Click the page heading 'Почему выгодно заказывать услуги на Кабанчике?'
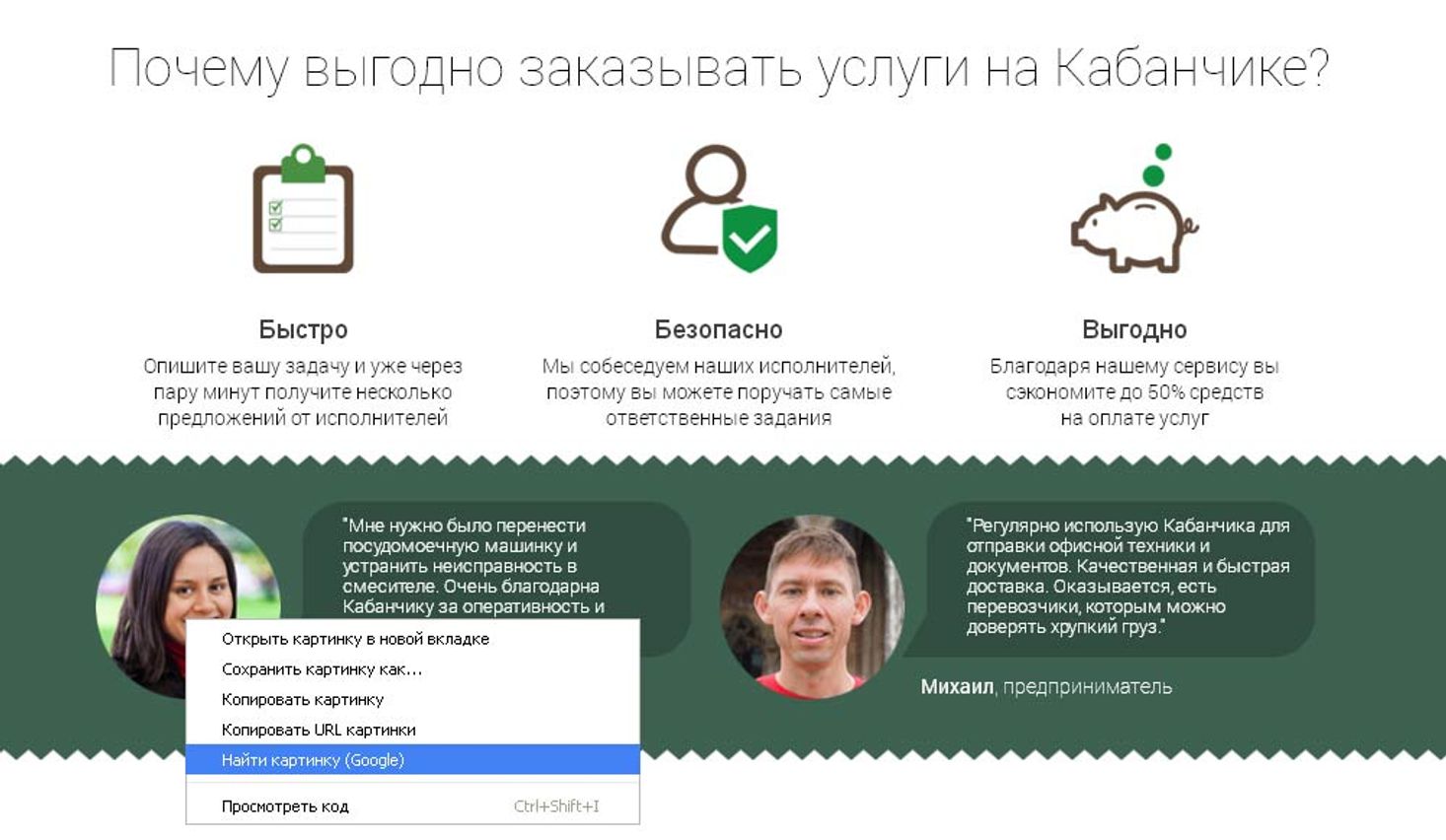Image resolution: width=1446 pixels, height=840 pixels. click(x=719, y=69)
